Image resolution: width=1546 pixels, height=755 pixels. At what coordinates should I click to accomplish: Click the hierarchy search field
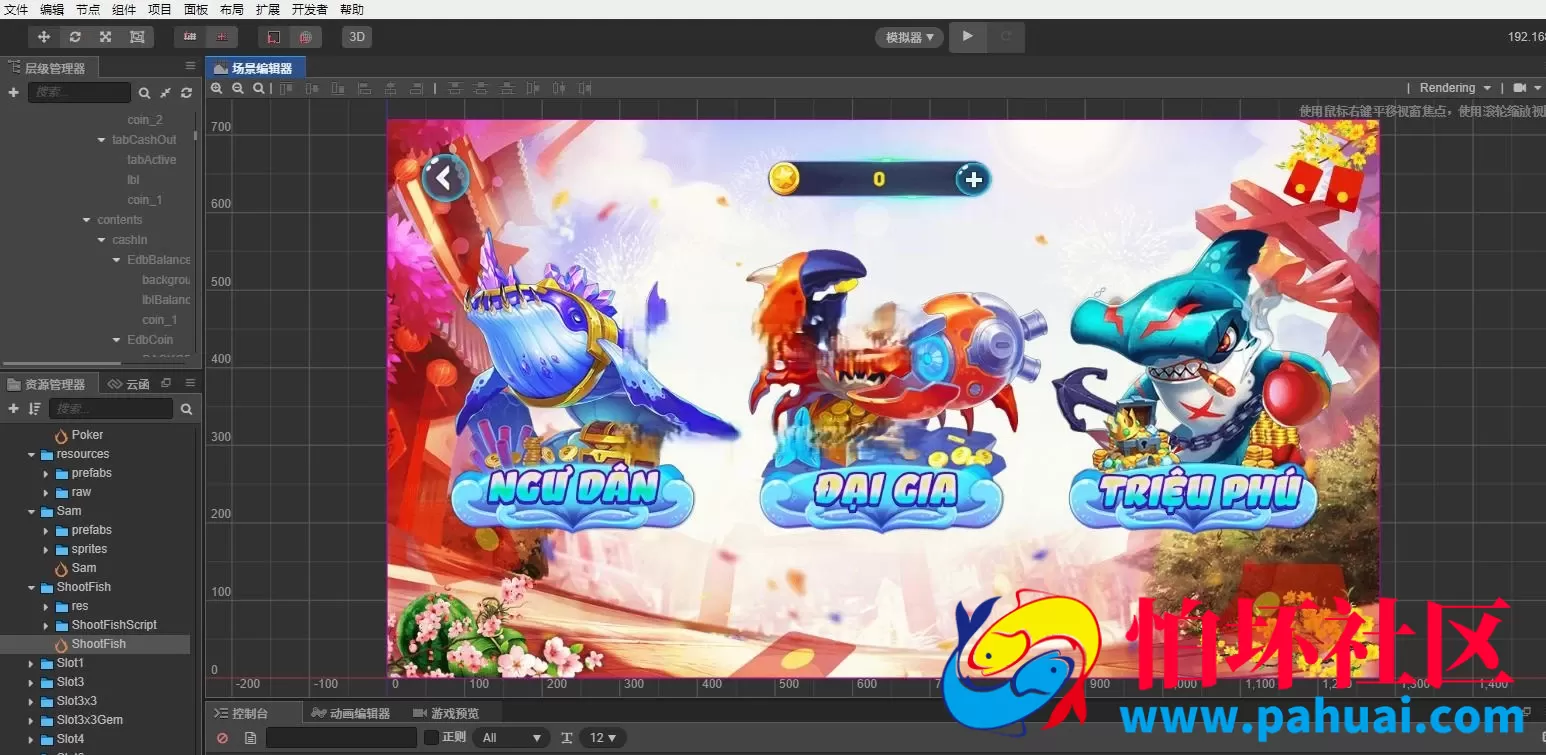[x=79, y=92]
